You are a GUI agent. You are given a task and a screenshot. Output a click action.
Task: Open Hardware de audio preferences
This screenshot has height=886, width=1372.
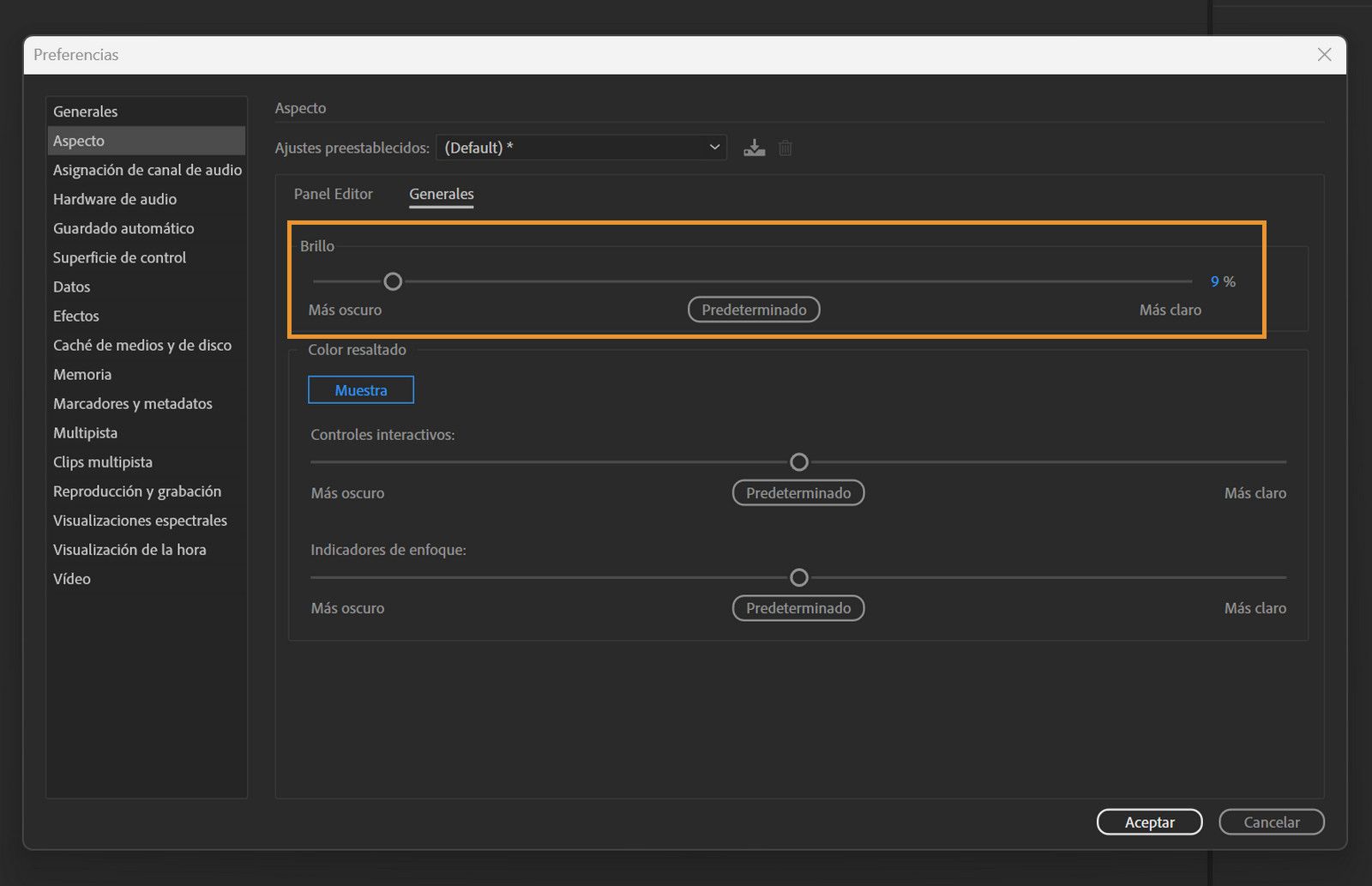(115, 199)
